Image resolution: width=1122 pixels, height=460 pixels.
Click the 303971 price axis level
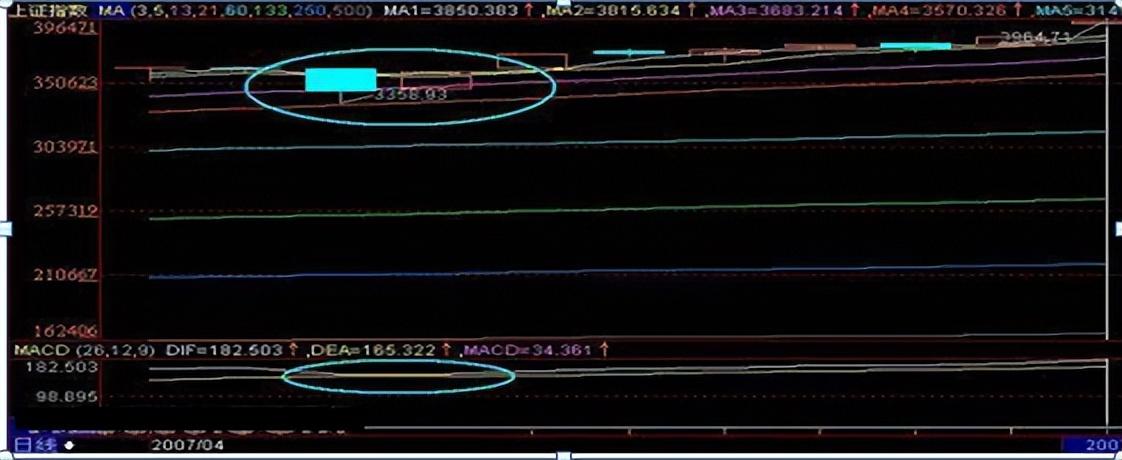[64, 147]
